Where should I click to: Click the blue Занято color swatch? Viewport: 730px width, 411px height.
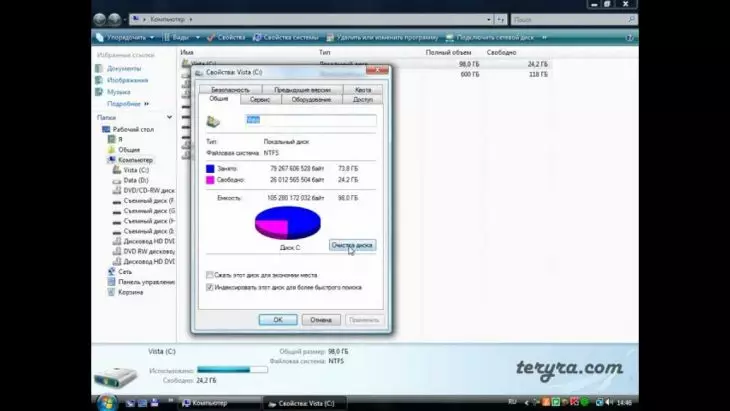tap(210, 168)
